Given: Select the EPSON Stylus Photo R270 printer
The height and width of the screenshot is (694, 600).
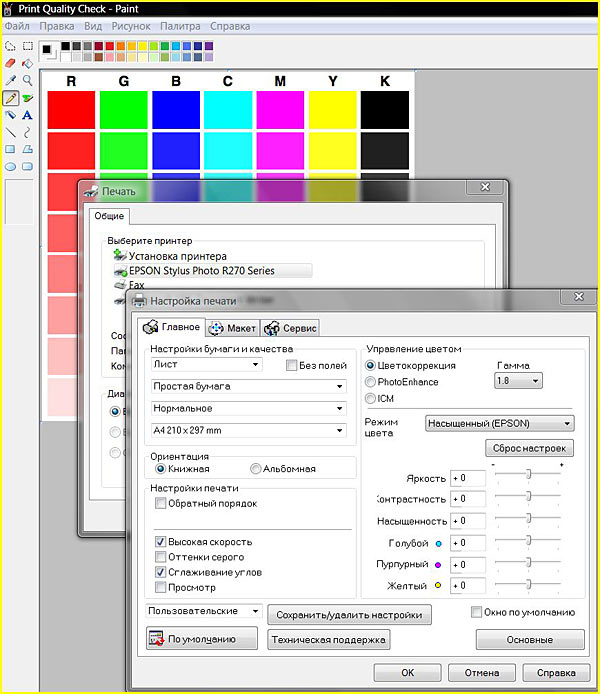Looking at the screenshot, I should [x=213, y=270].
